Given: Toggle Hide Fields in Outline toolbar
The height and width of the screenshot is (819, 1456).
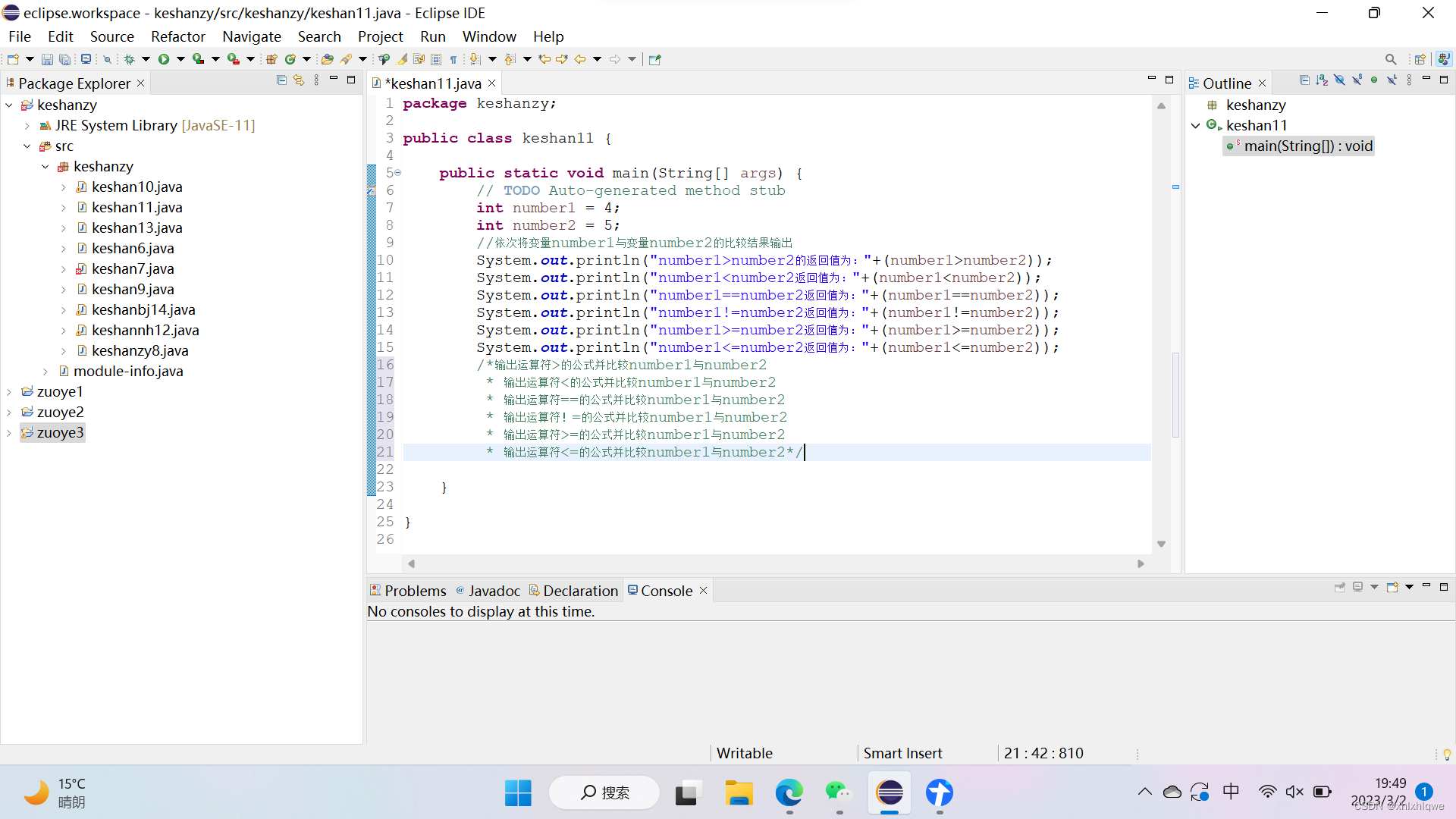Looking at the screenshot, I should (1339, 80).
